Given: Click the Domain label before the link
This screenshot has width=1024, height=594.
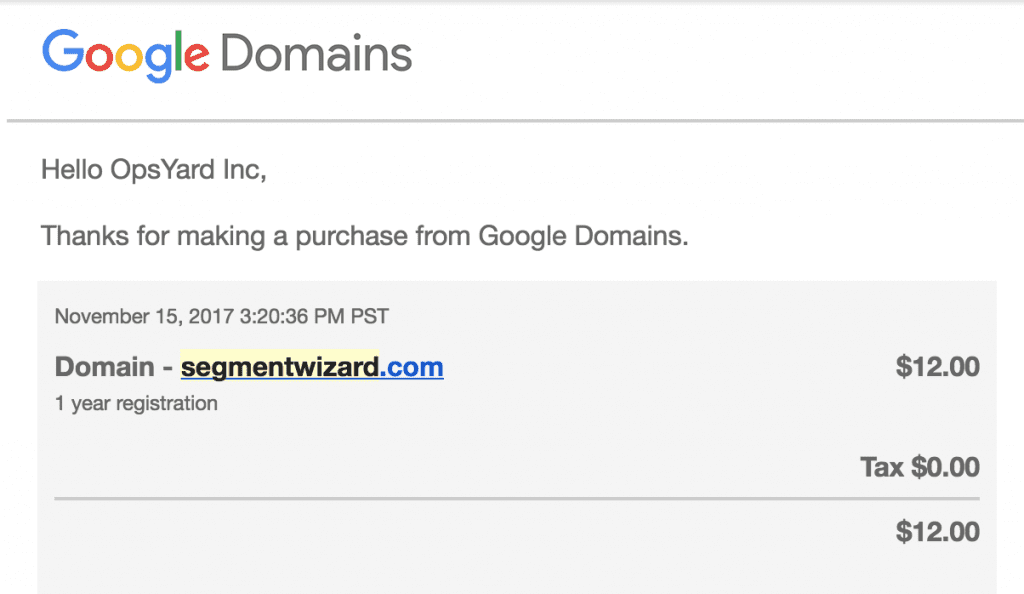Looking at the screenshot, I should (104, 367).
